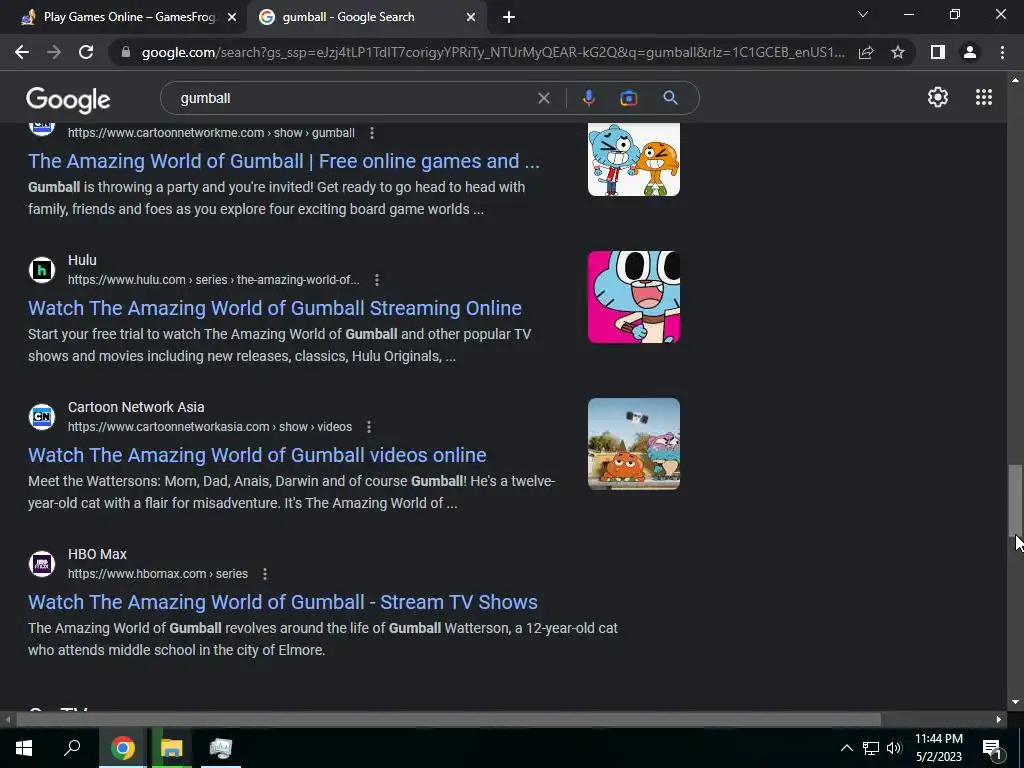Close the GamesFrog tab
The height and width of the screenshot is (768, 1024).
232,18
